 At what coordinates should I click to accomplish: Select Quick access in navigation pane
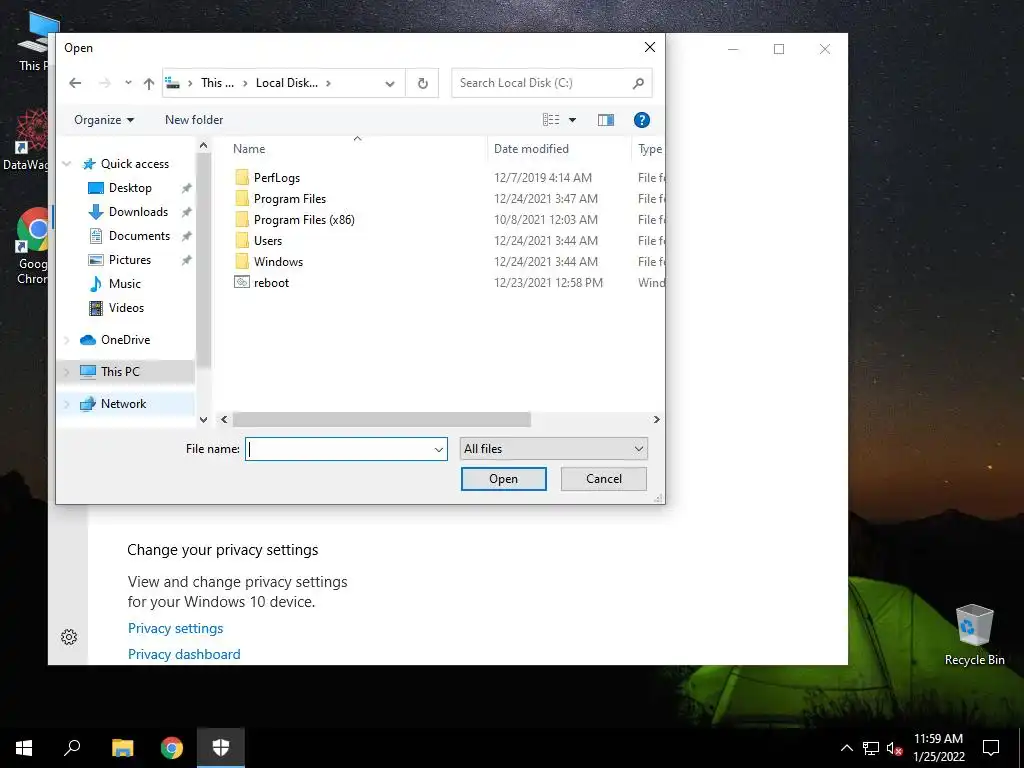pos(135,164)
